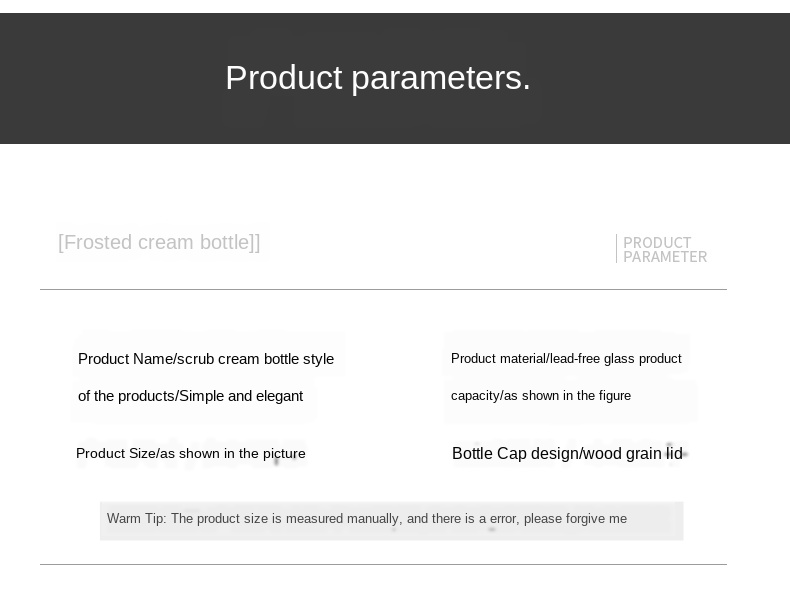The width and height of the screenshot is (790, 613).
Task: Click the dark header banner
Action: 395,79
